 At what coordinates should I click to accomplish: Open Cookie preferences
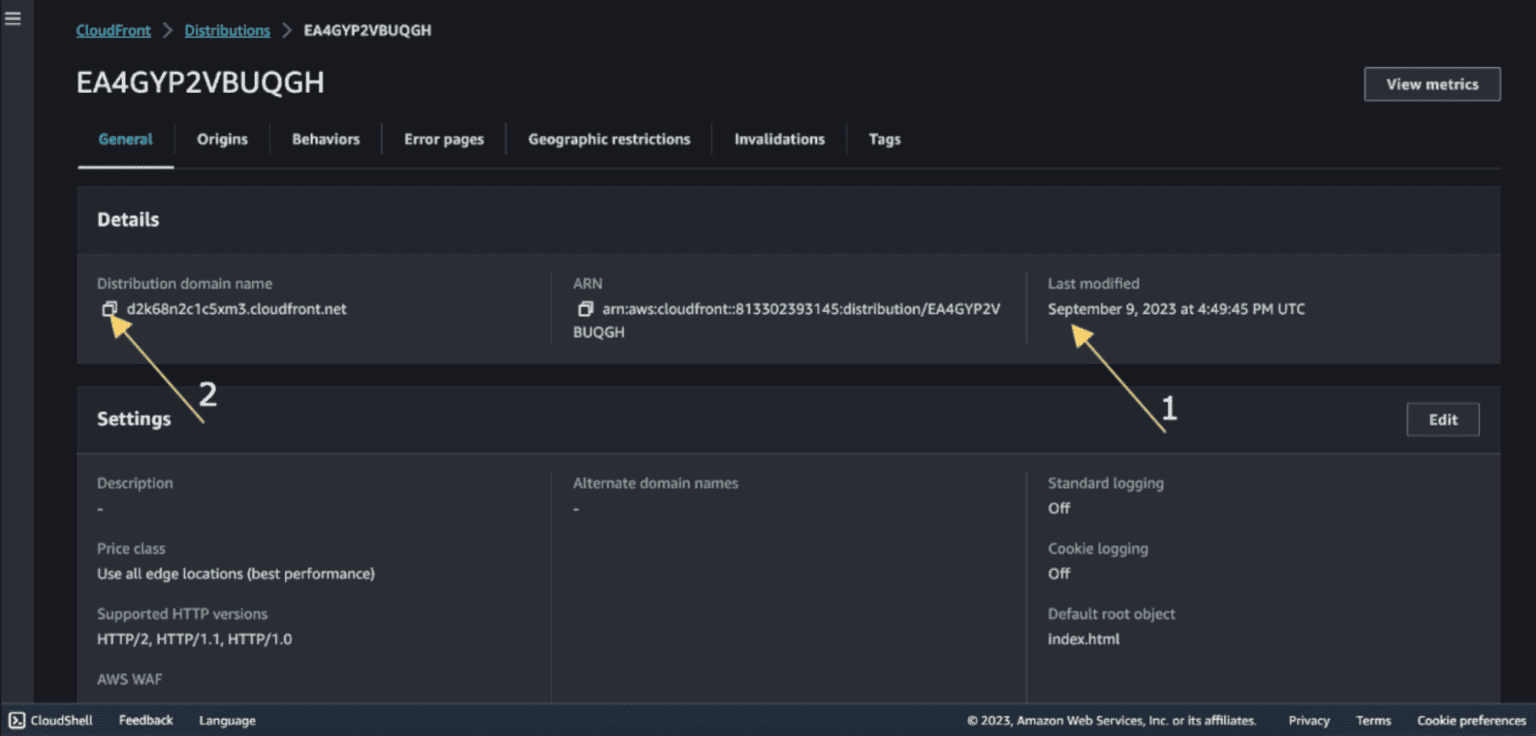[x=1471, y=720]
